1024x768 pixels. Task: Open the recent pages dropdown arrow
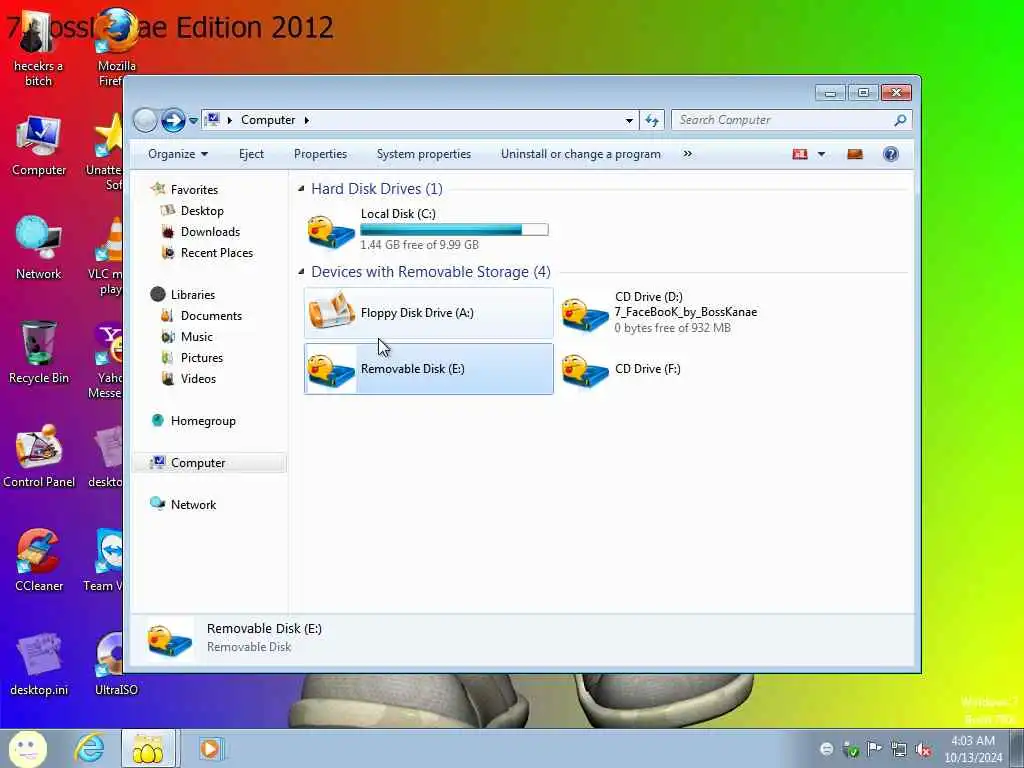193,121
